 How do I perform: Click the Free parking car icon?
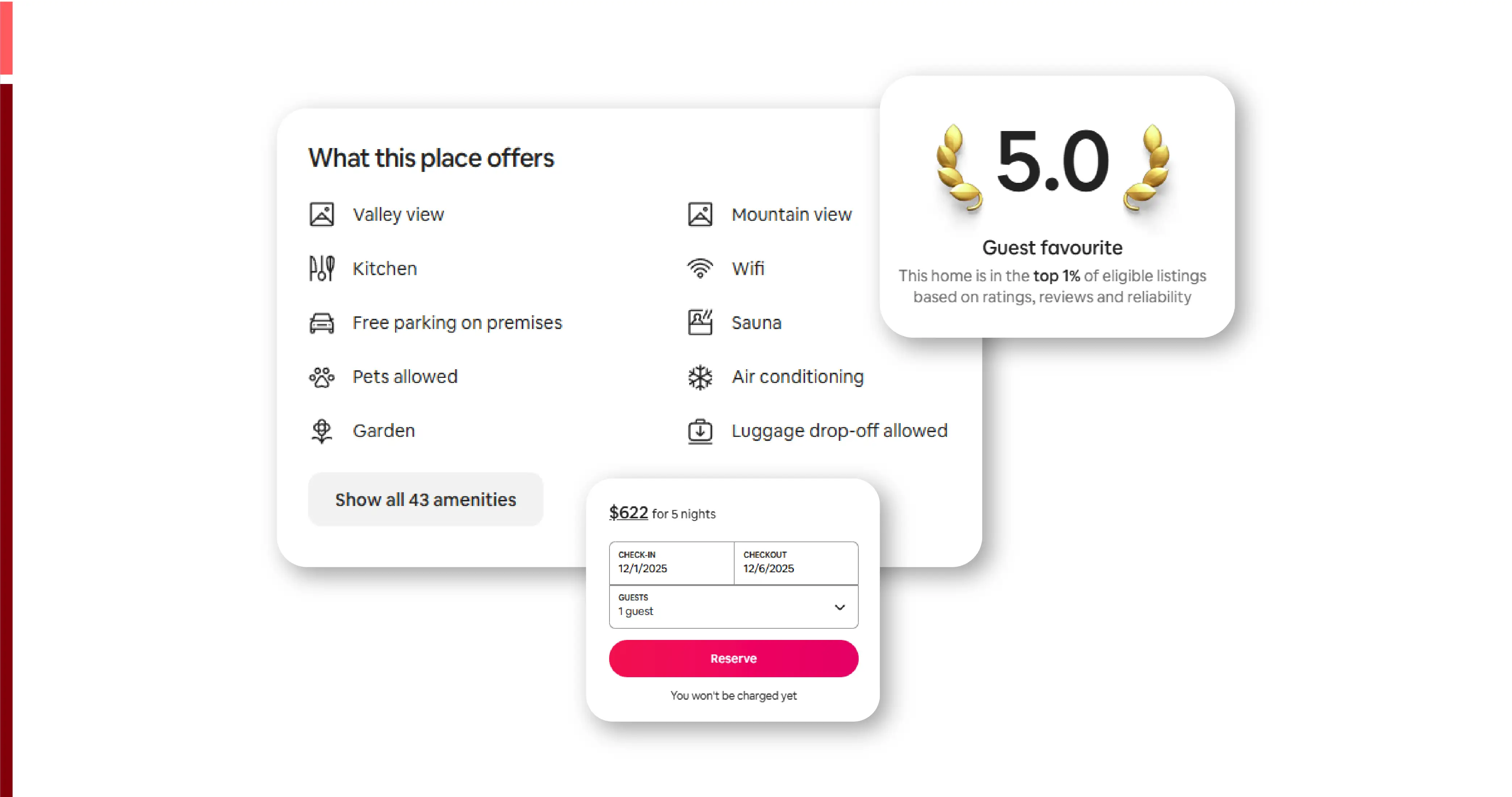click(x=322, y=323)
